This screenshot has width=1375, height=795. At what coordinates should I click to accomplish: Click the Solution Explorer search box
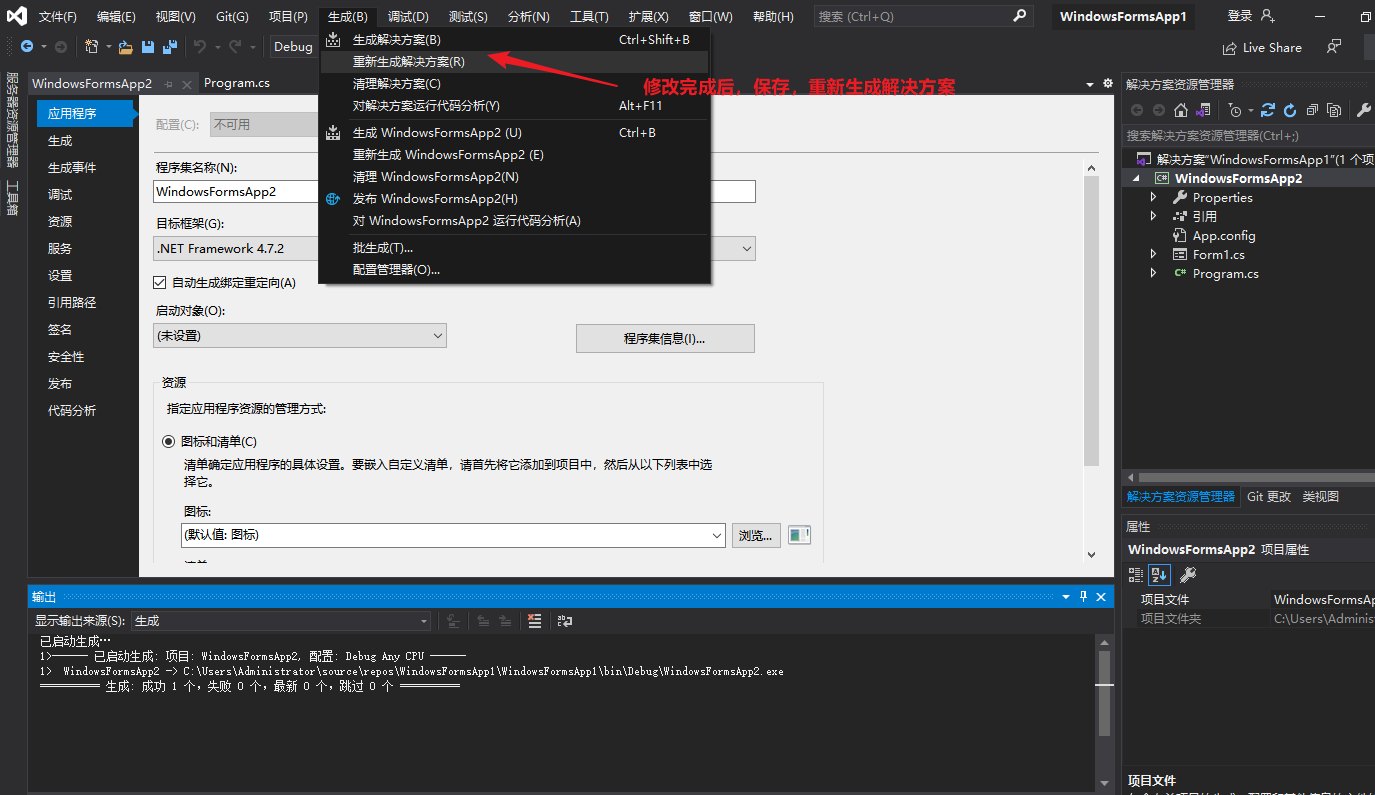click(x=1248, y=135)
